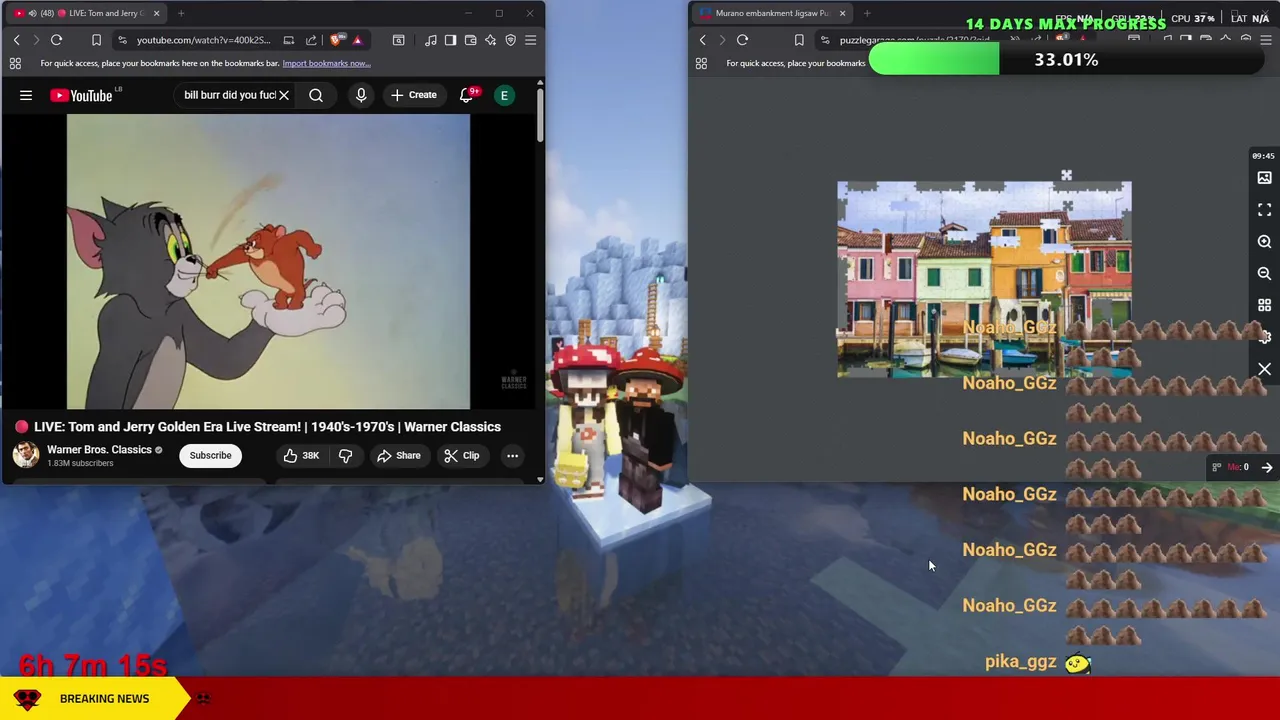Go to YouTube home via logo
Screen dimensions: 1280x720
[81, 95]
